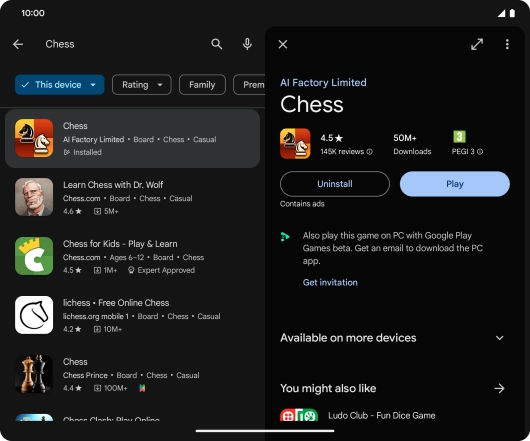Tap the PEGI 3 info icon
Screen dimensions: 530x441
click(x=480, y=152)
